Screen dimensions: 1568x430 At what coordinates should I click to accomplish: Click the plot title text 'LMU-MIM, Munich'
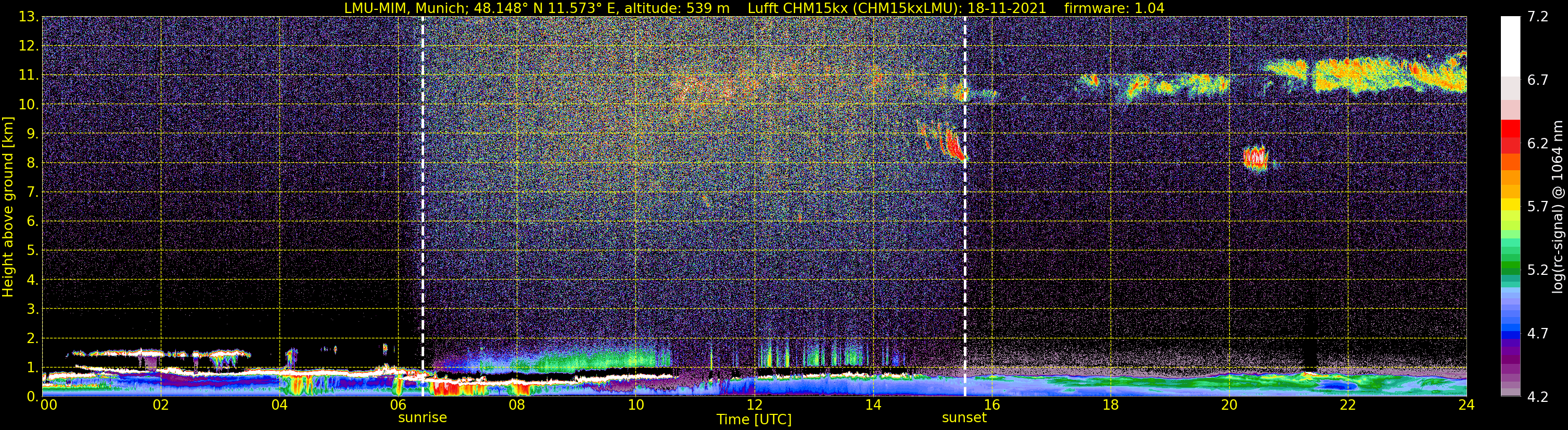click(x=405, y=8)
